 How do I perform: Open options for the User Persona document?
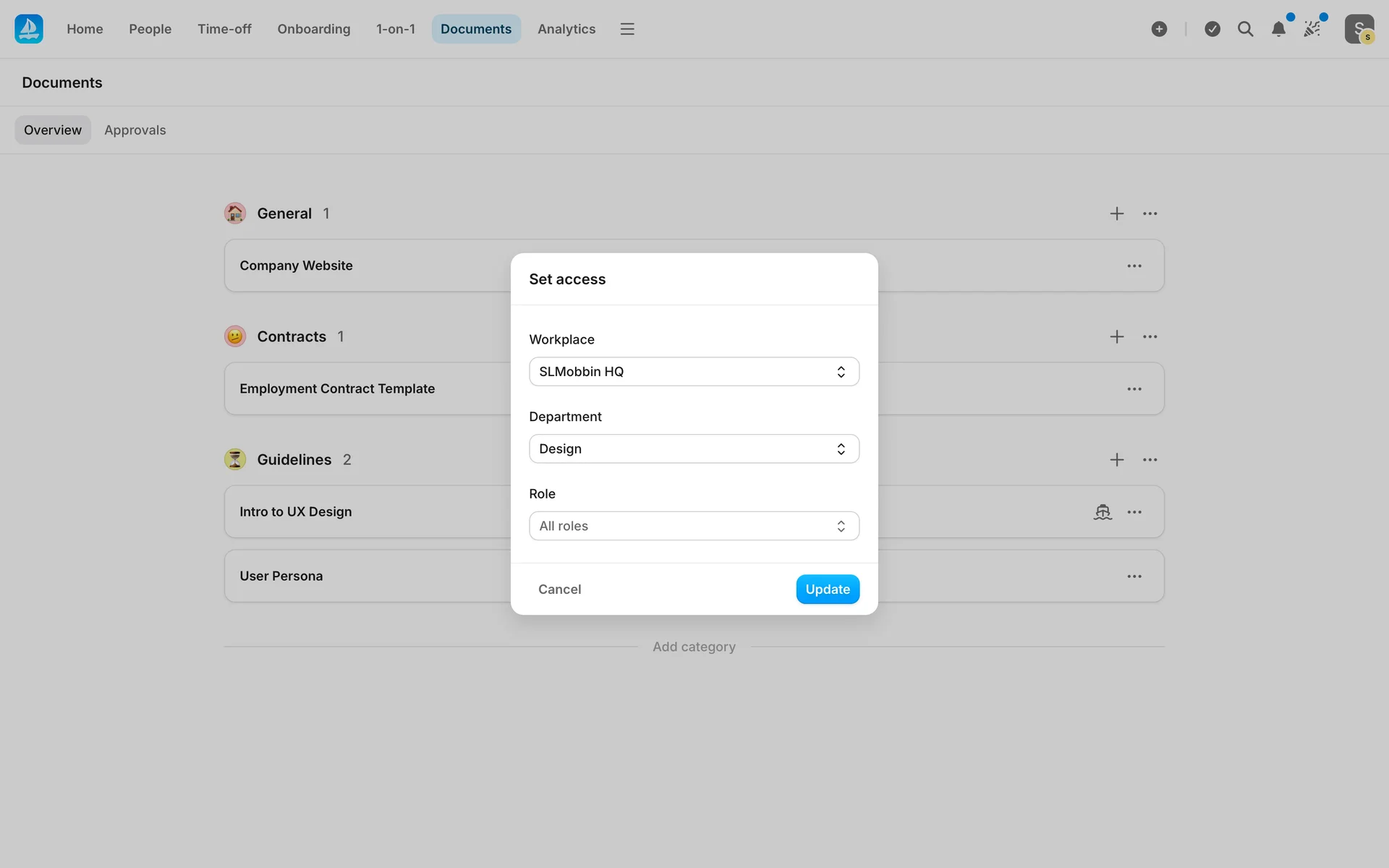coord(1134,576)
